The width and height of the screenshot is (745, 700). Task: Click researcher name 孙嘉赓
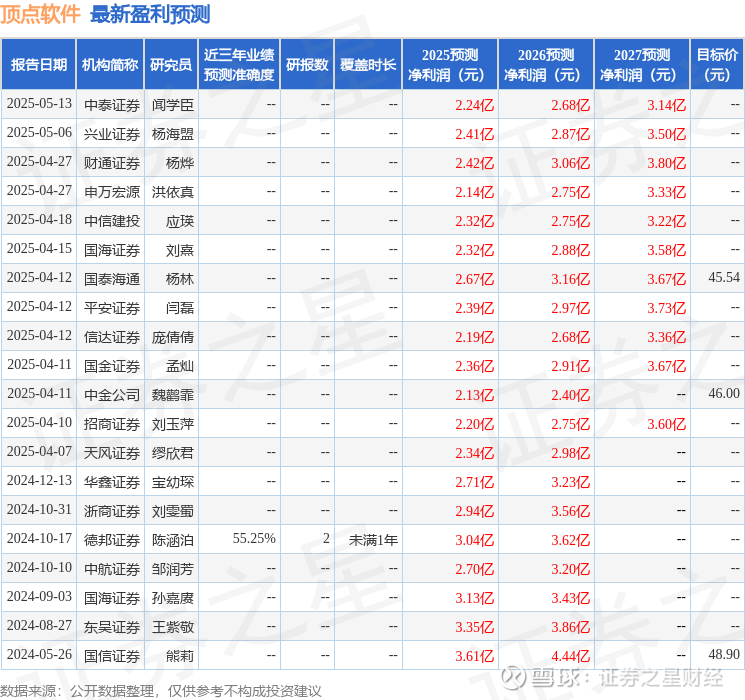point(173,598)
